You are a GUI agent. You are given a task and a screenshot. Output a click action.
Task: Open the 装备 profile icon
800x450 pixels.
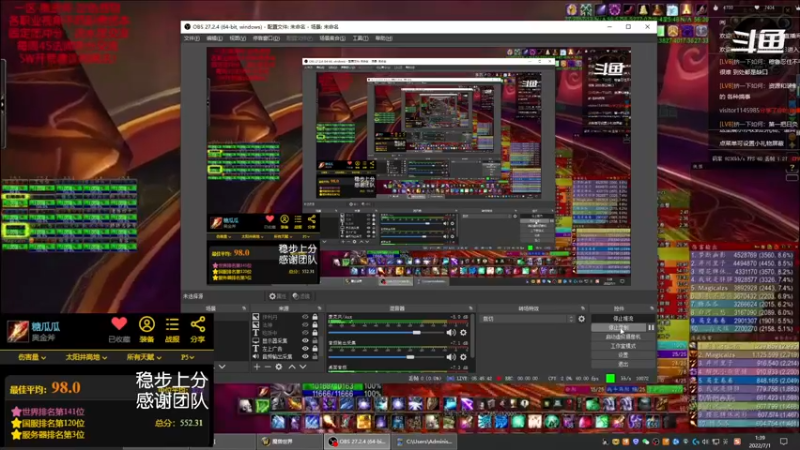(147, 324)
